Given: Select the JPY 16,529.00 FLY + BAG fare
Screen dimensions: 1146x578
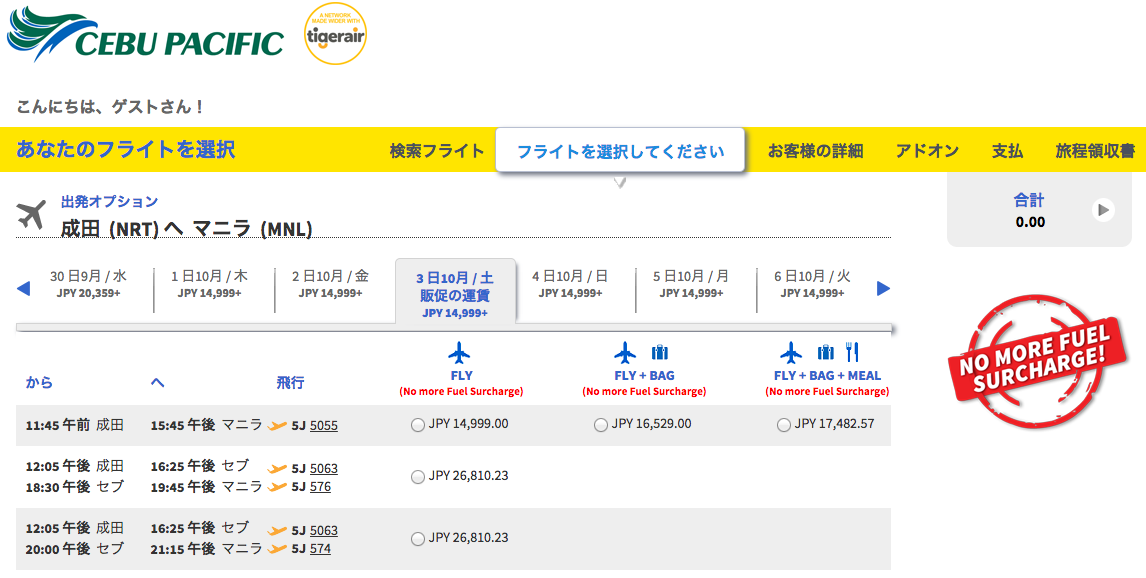Looking at the screenshot, I should (601, 425).
